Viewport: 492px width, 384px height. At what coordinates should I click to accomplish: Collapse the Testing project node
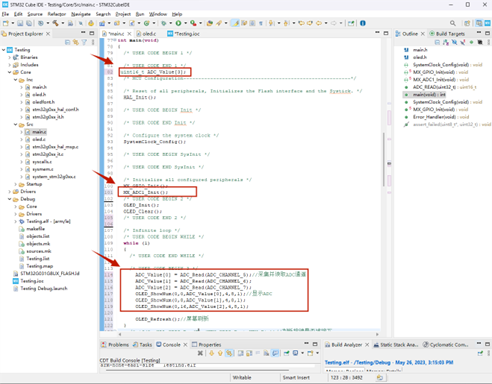pos(4,50)
